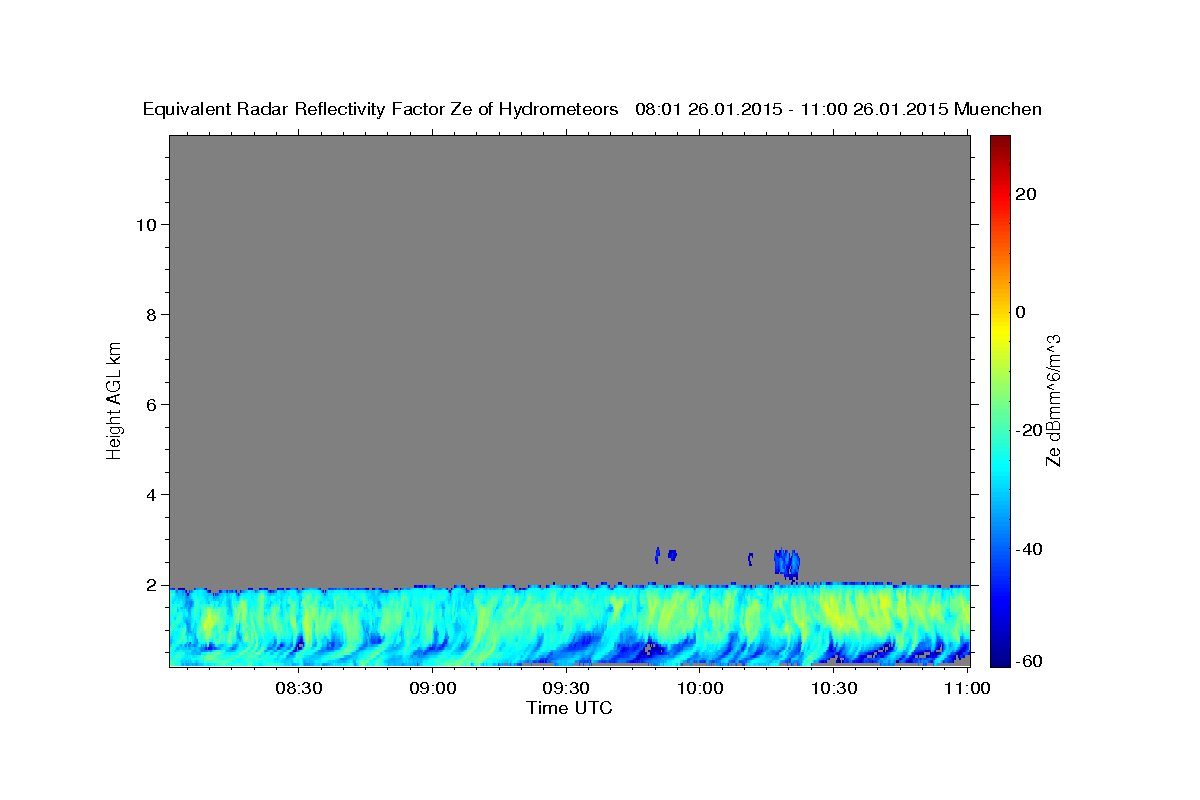This screenshot has height=800, width=1200.
Task: Click the '11:00' time tick label
Action: point(967,688)
